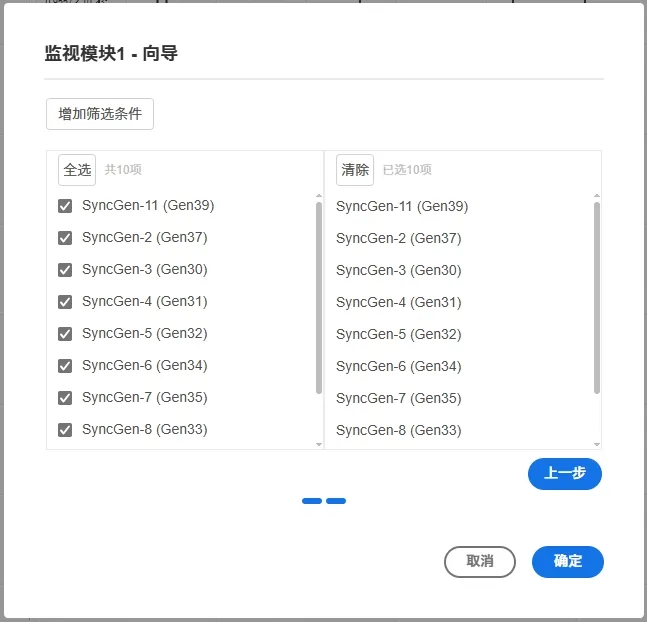Image resolution: width=647 pixels, height=622 pixels.
Task: Uncheck SyncGen-2 (Gen37) checkbox
Action: coord(65,238)
